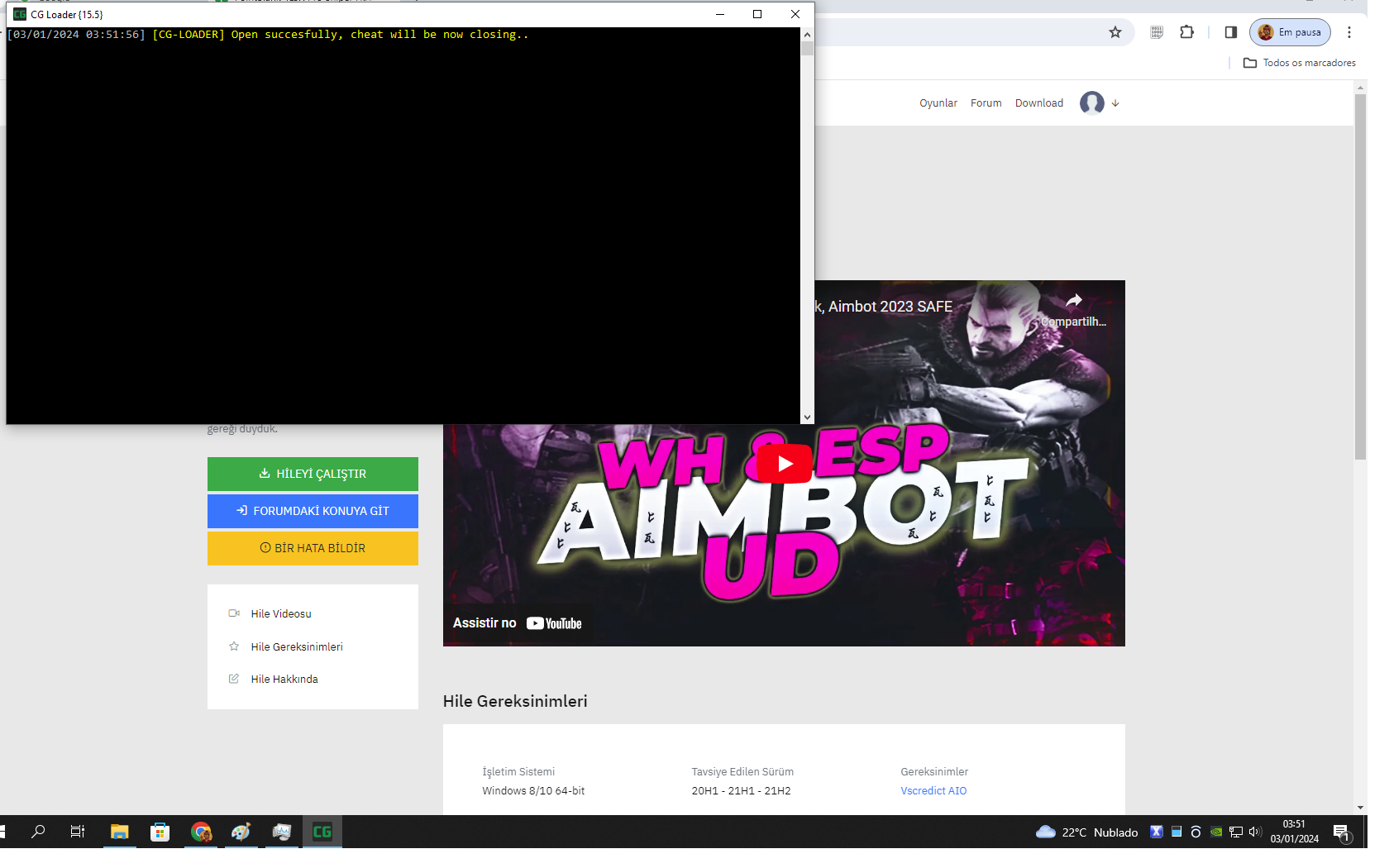
Task: Click the edit icon beside Hile Hakkında
Action: pyautogui.click(x=234, y=679)
